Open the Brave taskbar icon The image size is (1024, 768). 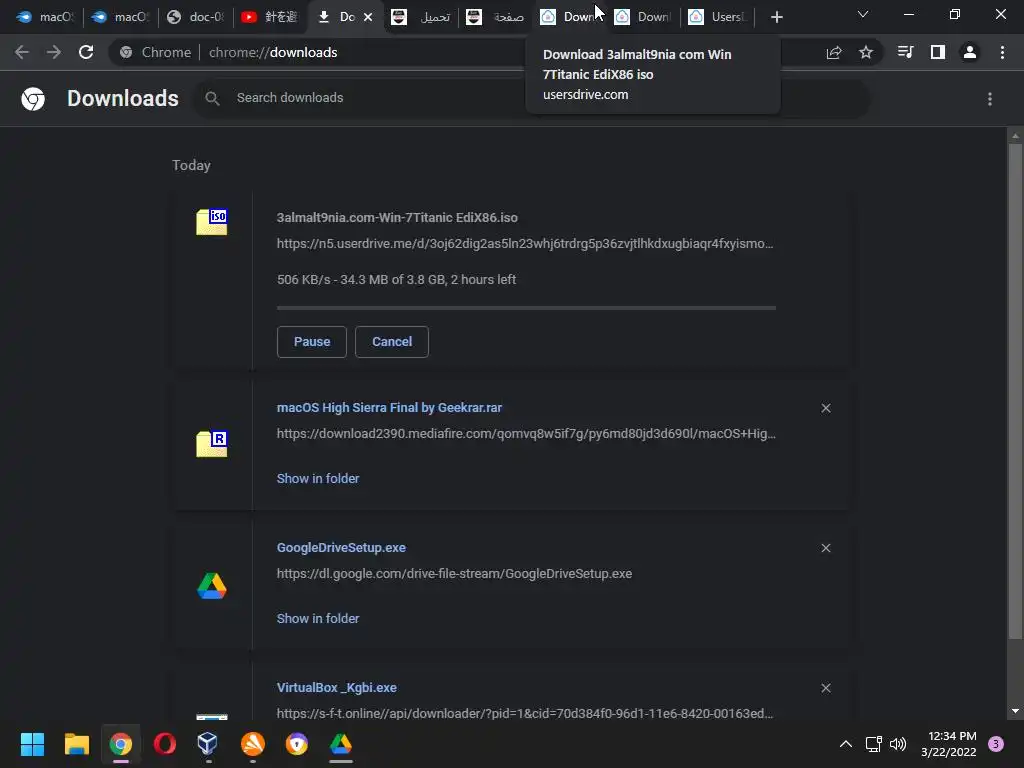point(296,744)
